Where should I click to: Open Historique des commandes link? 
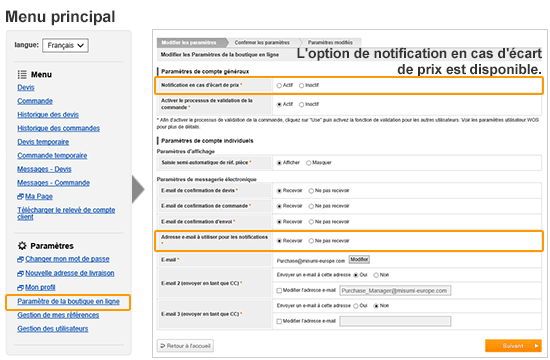[59, 128]
